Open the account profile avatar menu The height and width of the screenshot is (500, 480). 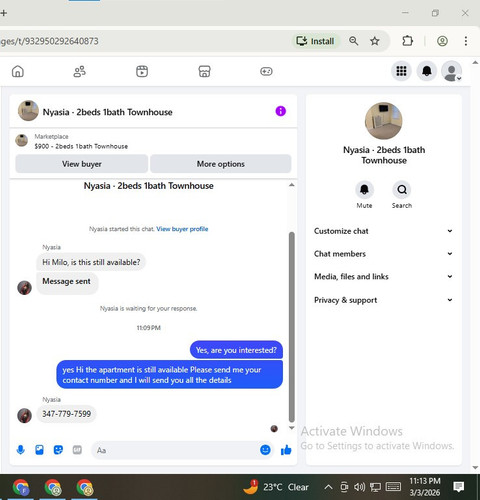451,71
